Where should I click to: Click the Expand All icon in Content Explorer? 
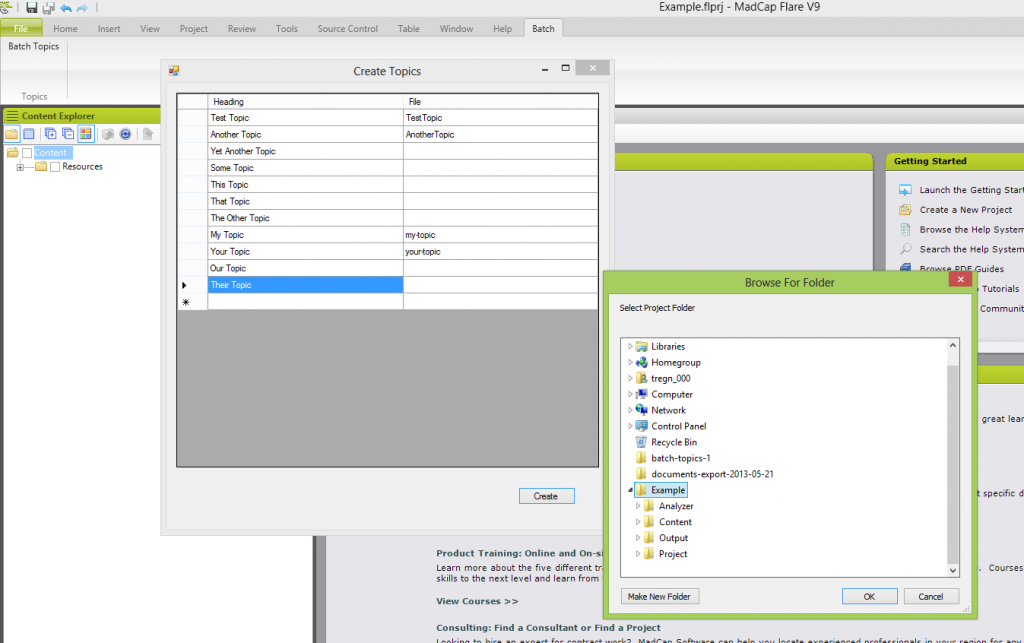pos(50,134)
